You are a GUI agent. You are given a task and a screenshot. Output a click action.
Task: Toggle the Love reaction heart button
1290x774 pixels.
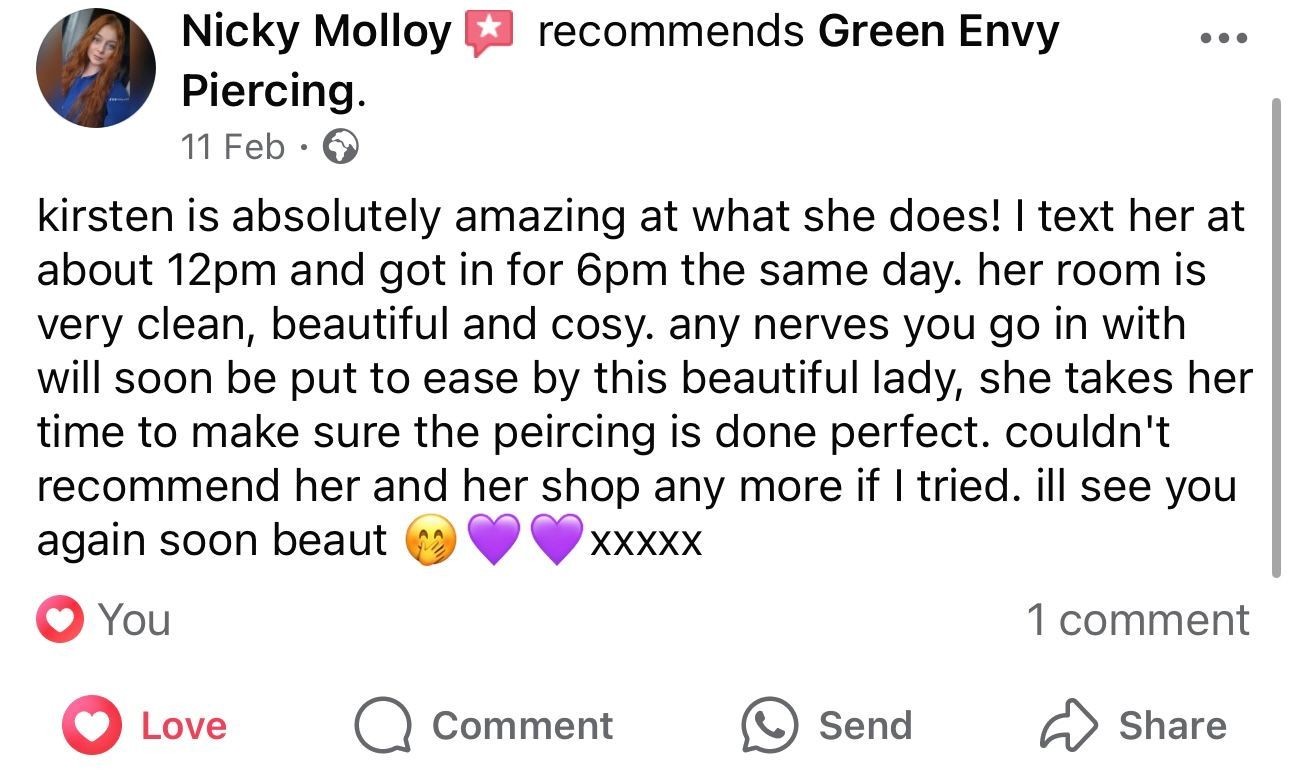91,725
